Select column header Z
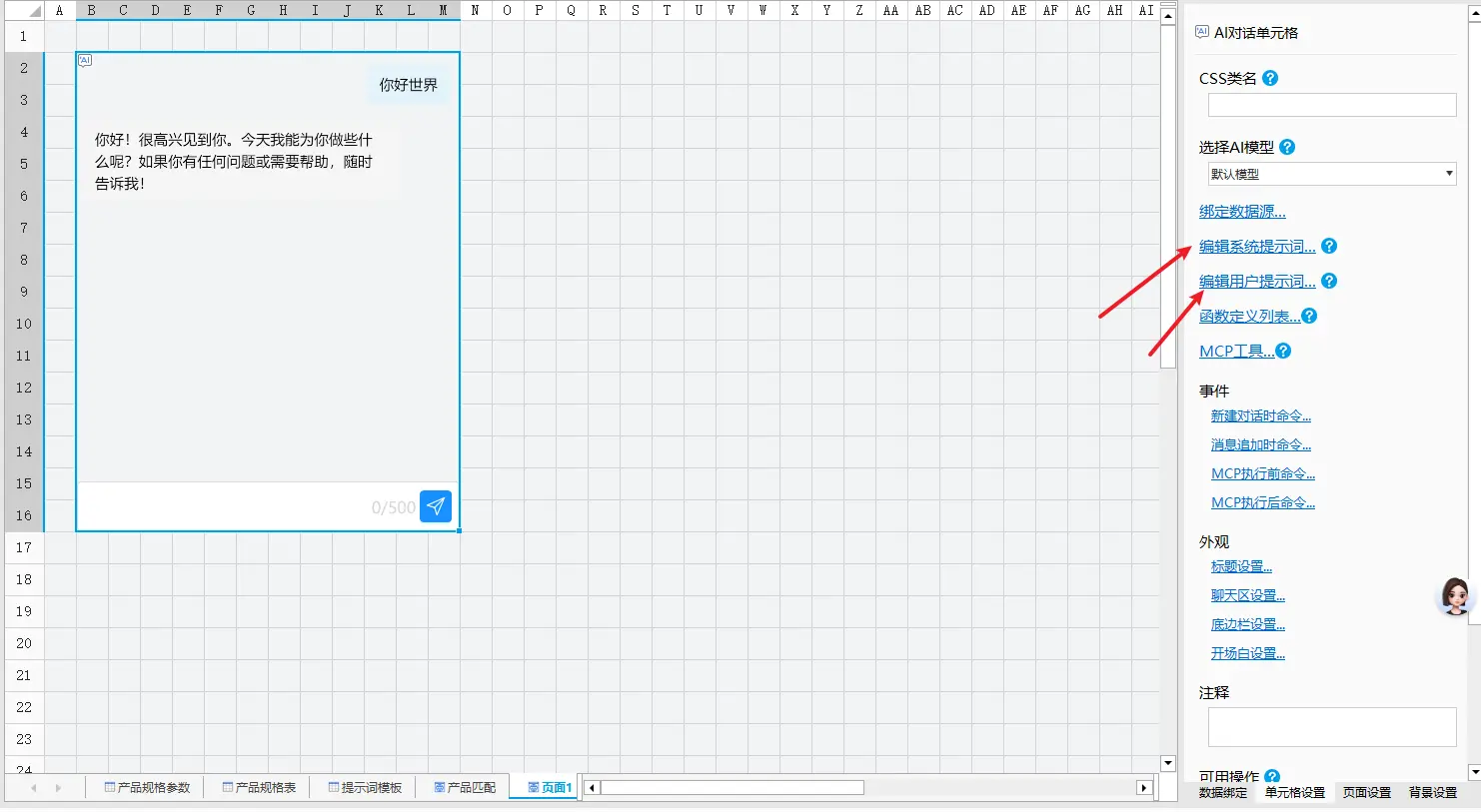Viewport: 1481px width, 812px height. click(858, 11)
